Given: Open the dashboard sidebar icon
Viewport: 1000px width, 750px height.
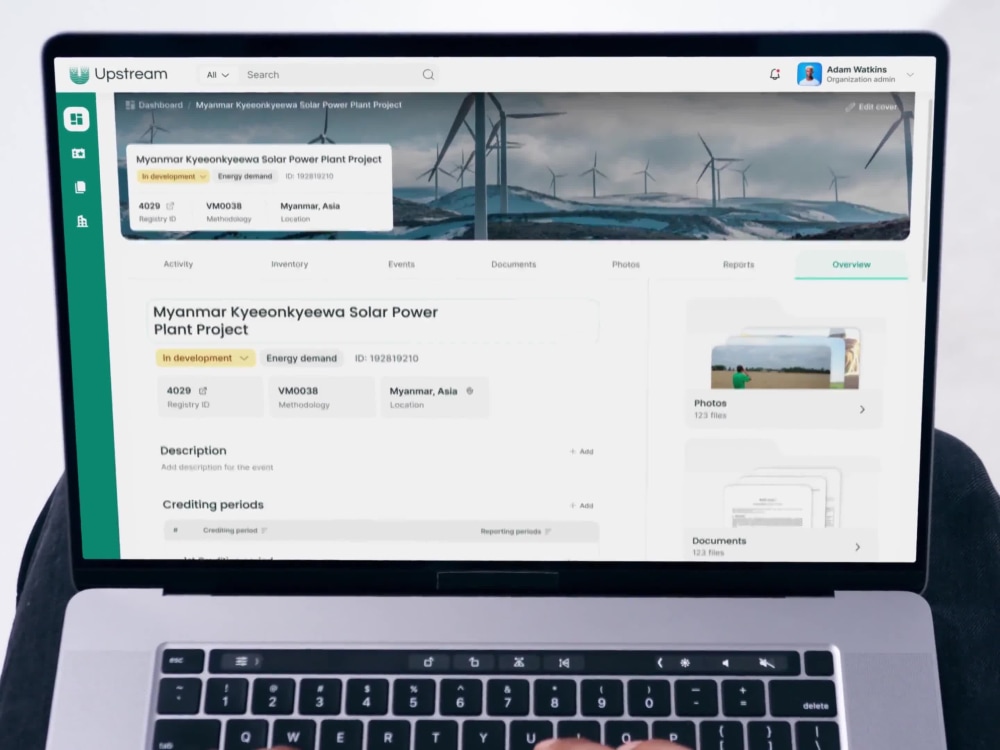Looking at the screenshot, I should tap(77, 119).
